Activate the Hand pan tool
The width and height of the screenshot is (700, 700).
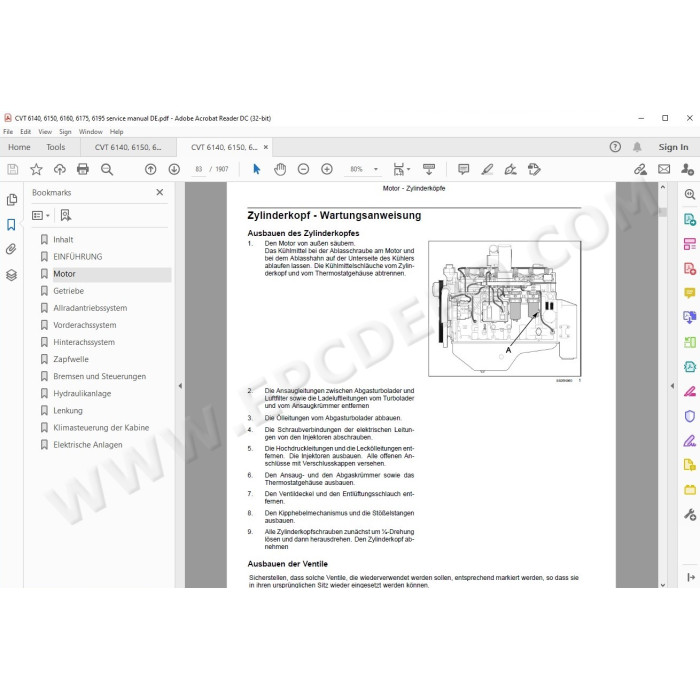pos(280,169)
